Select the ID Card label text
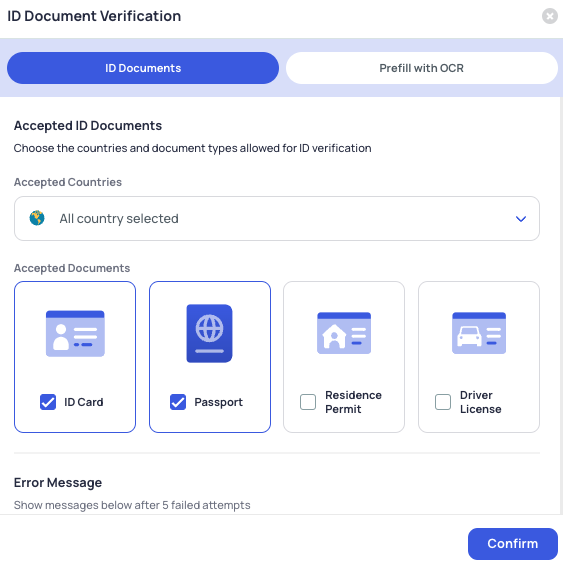Image resolution: width=563 pixels, height=567 pixels. pos(84,402)
